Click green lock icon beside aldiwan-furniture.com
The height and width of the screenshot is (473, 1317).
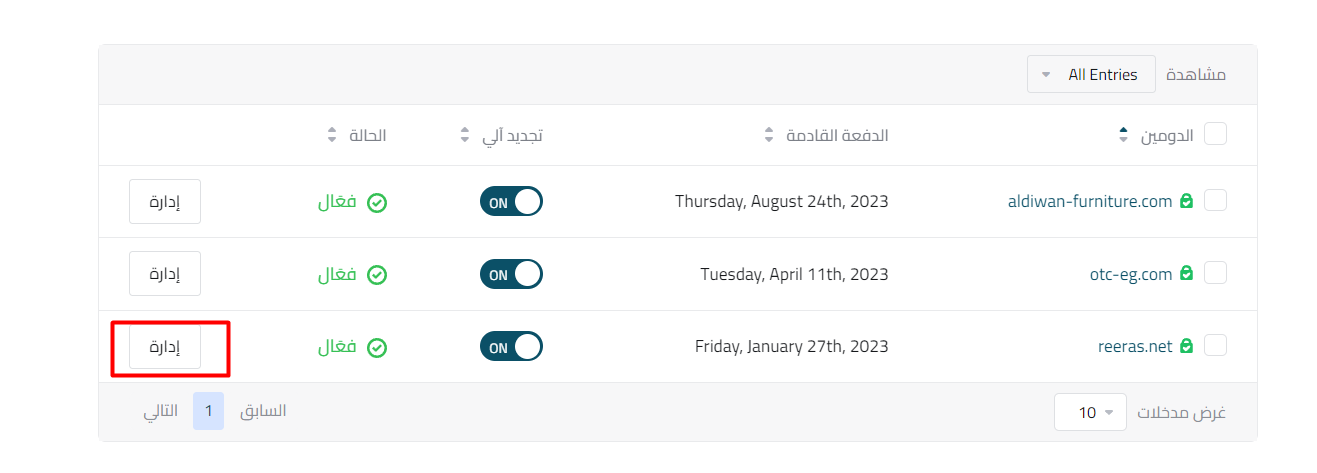1186,201
